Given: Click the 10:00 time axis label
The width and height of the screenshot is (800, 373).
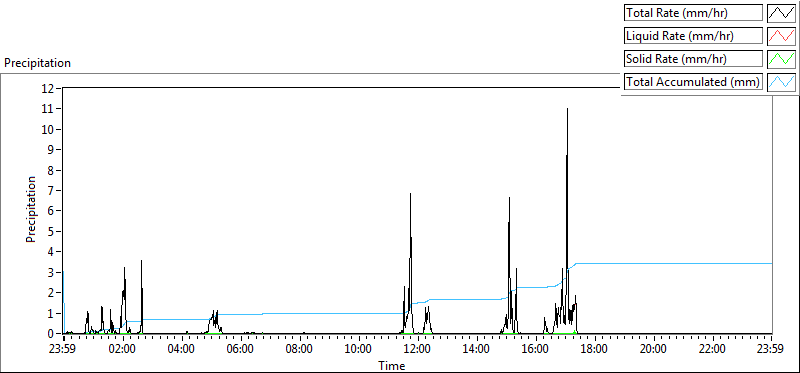Looking at the screenshot, I should [359, 350].
